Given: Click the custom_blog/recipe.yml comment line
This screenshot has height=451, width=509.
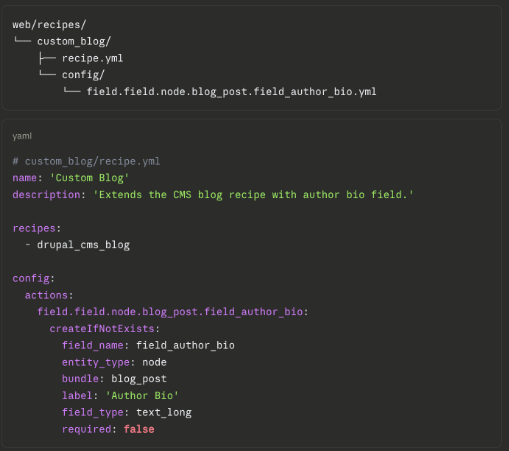Looking at the screenshot, I should click(86, 161).
